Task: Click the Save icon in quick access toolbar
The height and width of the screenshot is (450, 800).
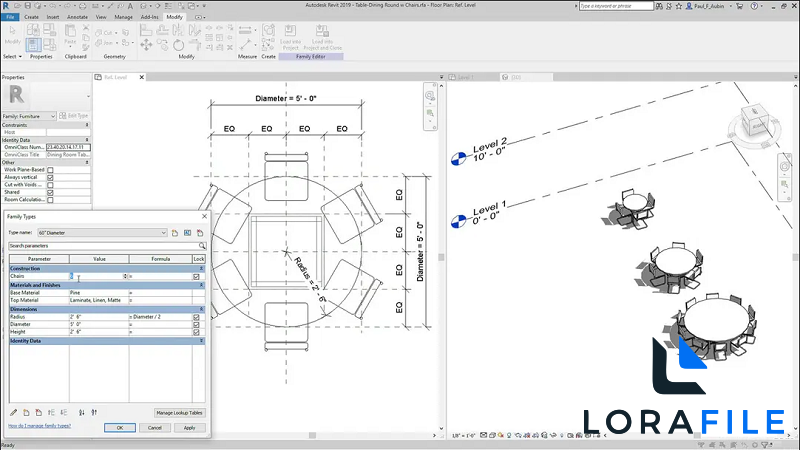Action: 28,6
